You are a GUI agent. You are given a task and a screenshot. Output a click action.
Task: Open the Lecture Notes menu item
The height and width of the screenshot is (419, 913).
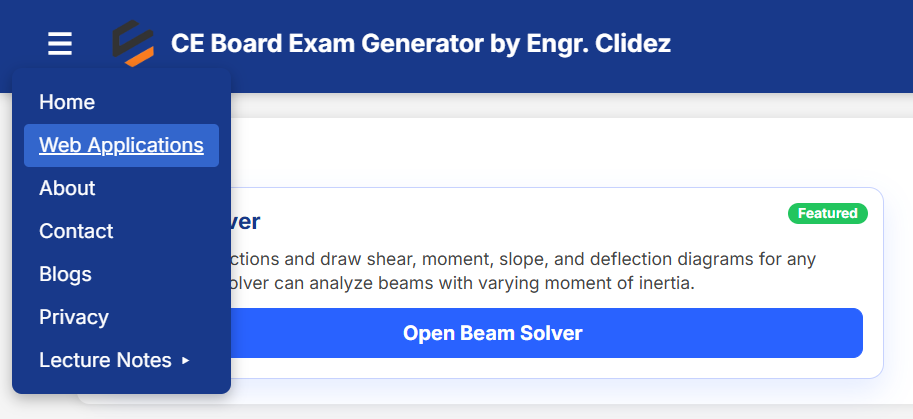click(105, 360)
